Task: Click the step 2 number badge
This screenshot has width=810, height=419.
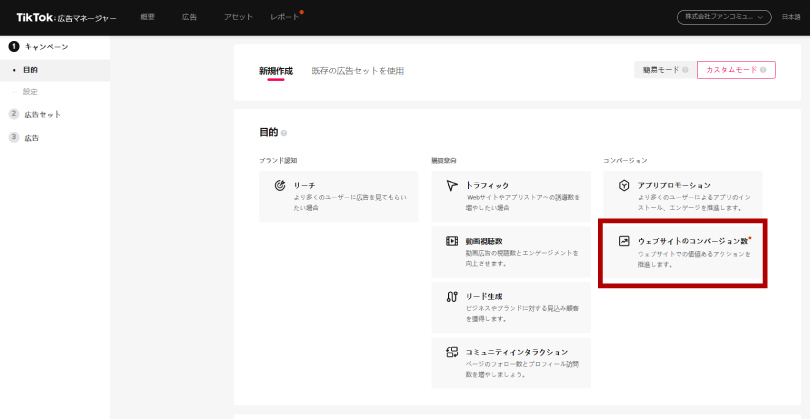Action: (14, 114)
